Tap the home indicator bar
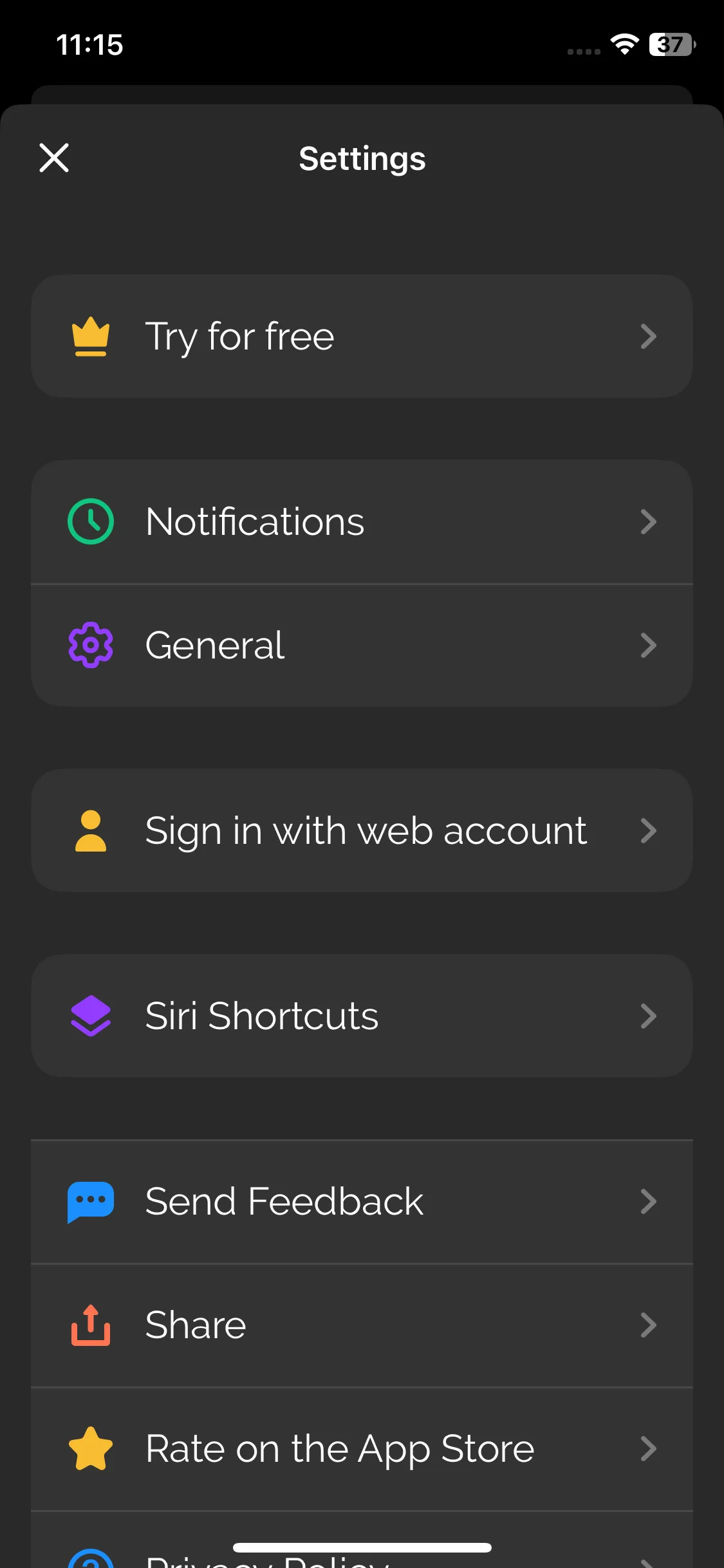 tap(362, 1547)
